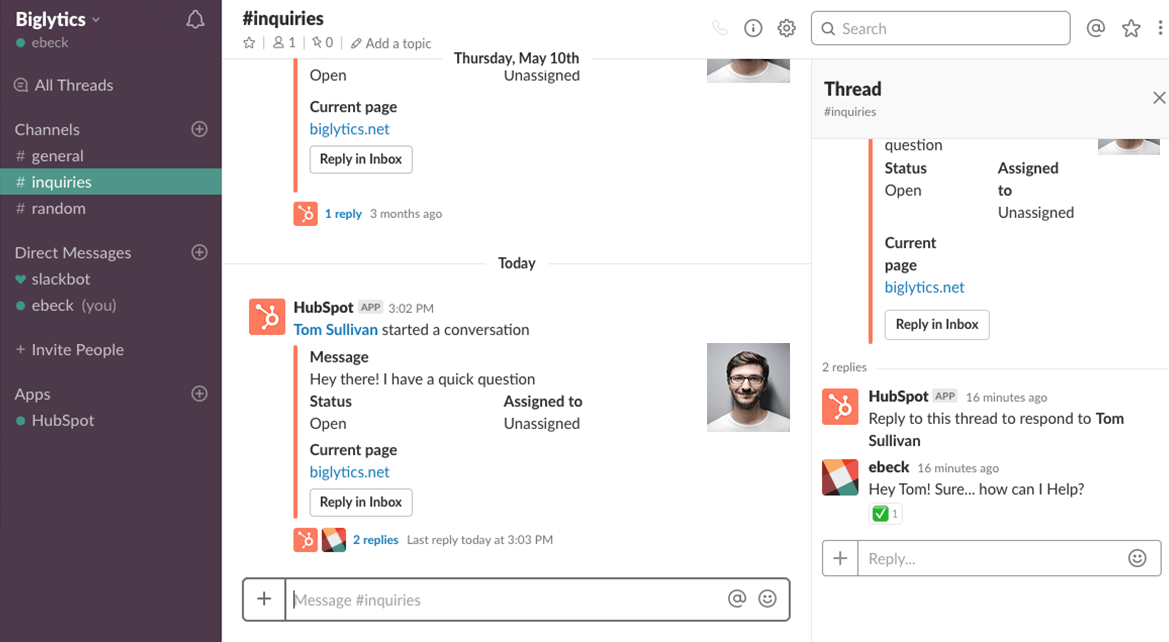The width and height of the screenshot is (1169, 642).
Task: Collapse the Apps section
Action: [32, 394]
